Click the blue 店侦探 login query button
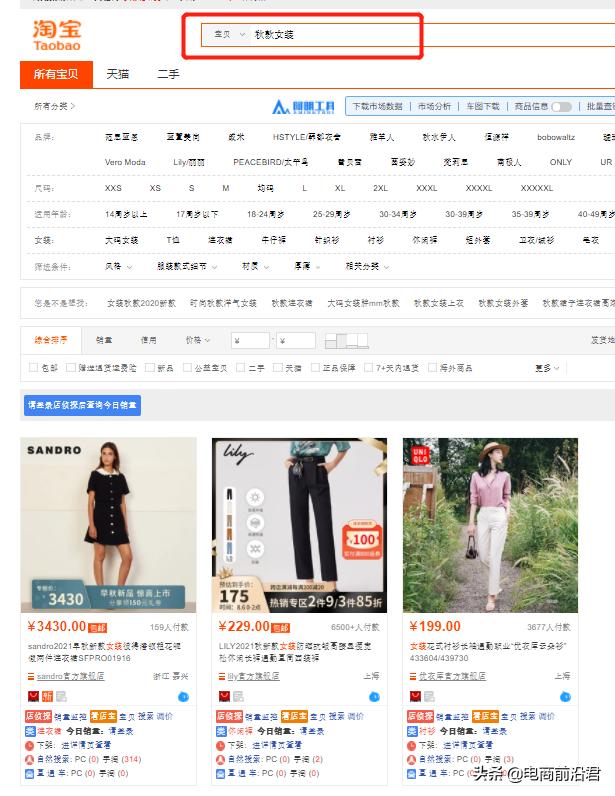 [82, 405]
